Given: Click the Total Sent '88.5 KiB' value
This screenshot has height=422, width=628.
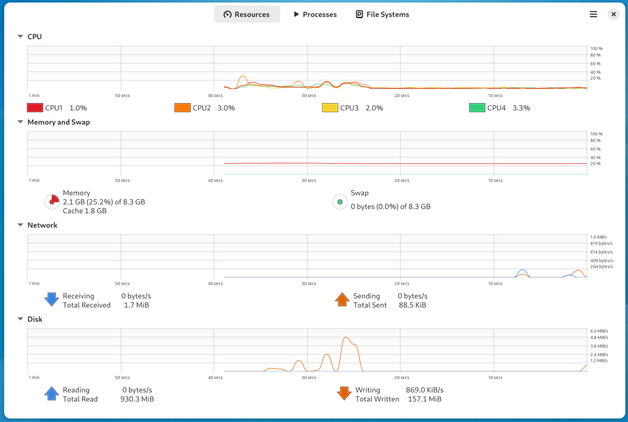Looking at the screenshot, I should [412, 305].
